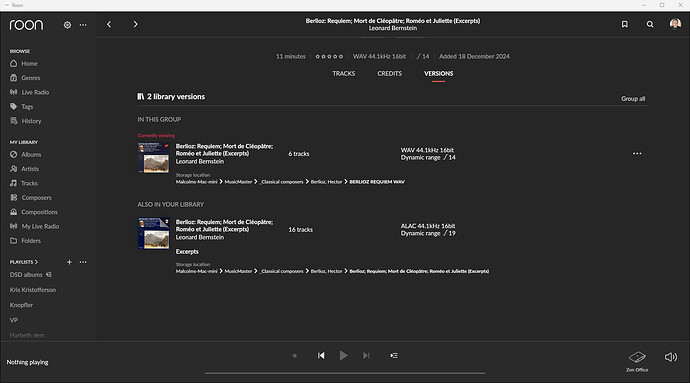690x383 pixels.
Task: Select the Zen Office audio zone
Action: point(637,361)
